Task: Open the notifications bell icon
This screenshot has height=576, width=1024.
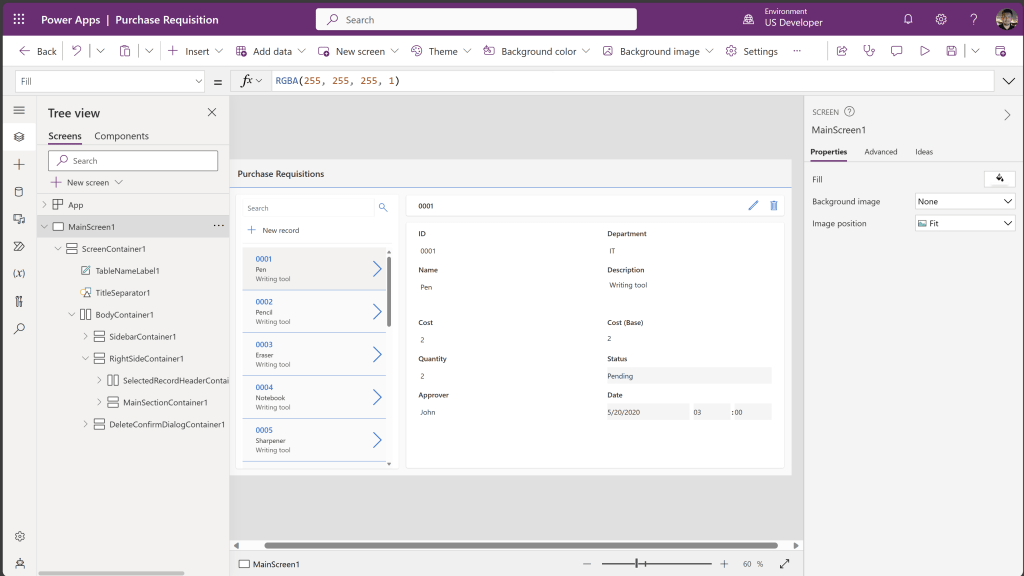Action: [908, 19]
